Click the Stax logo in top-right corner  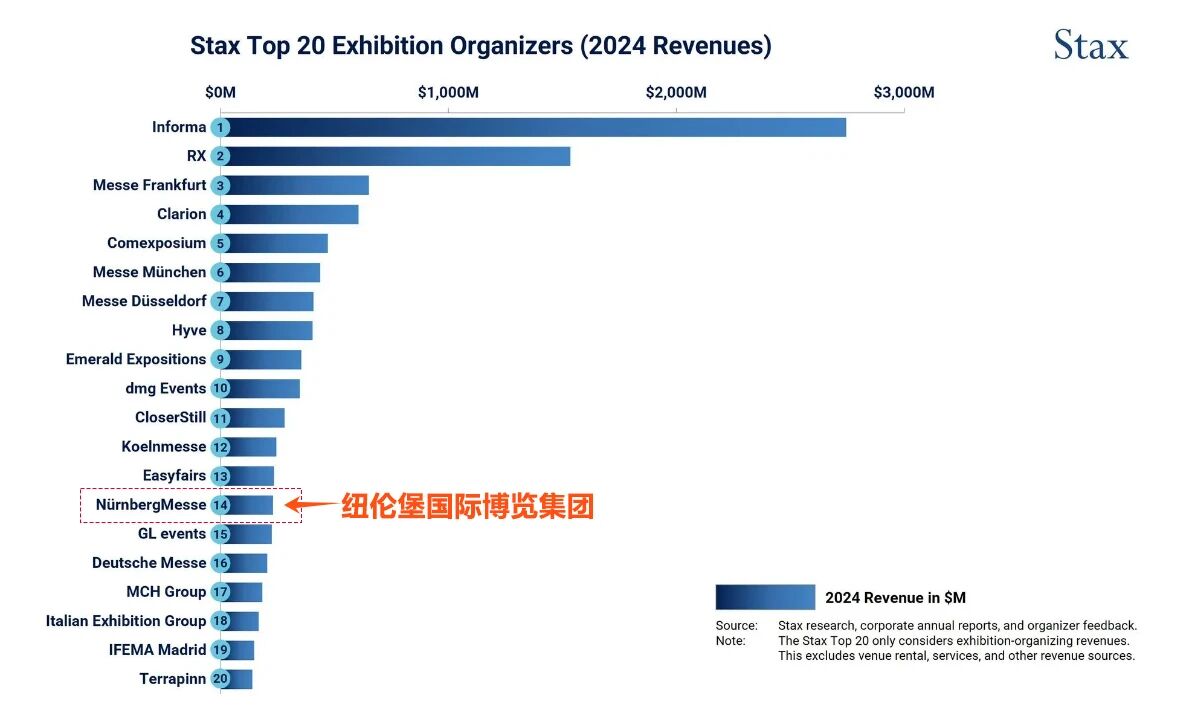[1090, 46]
